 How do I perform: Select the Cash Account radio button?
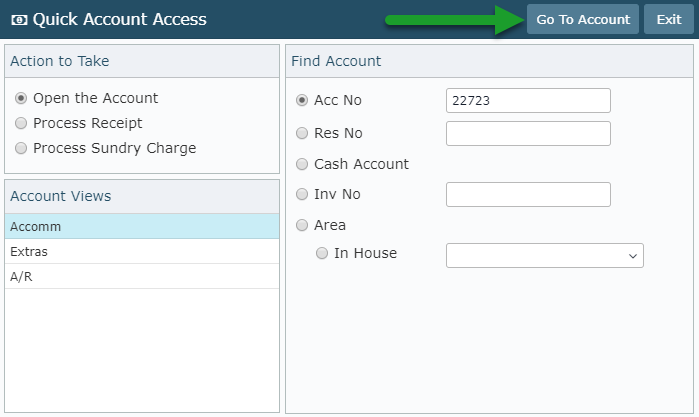point(302,164)
